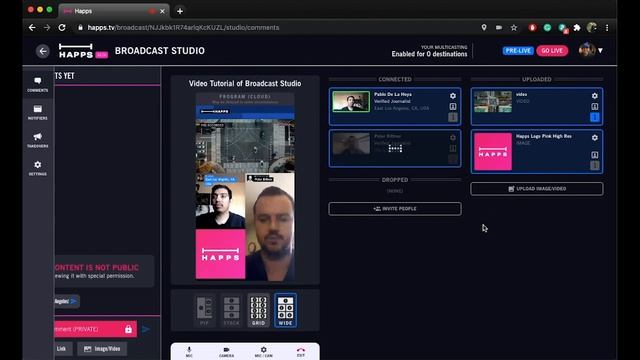Open a new browser tab with the plus

(180, 11)
